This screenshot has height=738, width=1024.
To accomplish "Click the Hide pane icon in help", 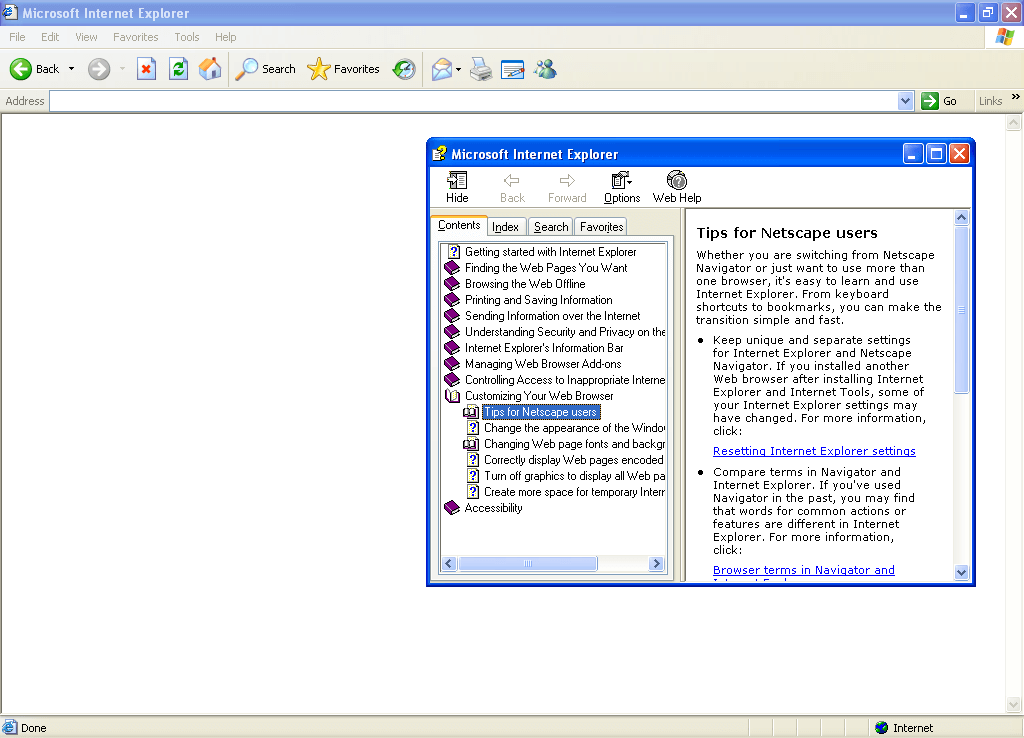I will [x=457, y=180].
